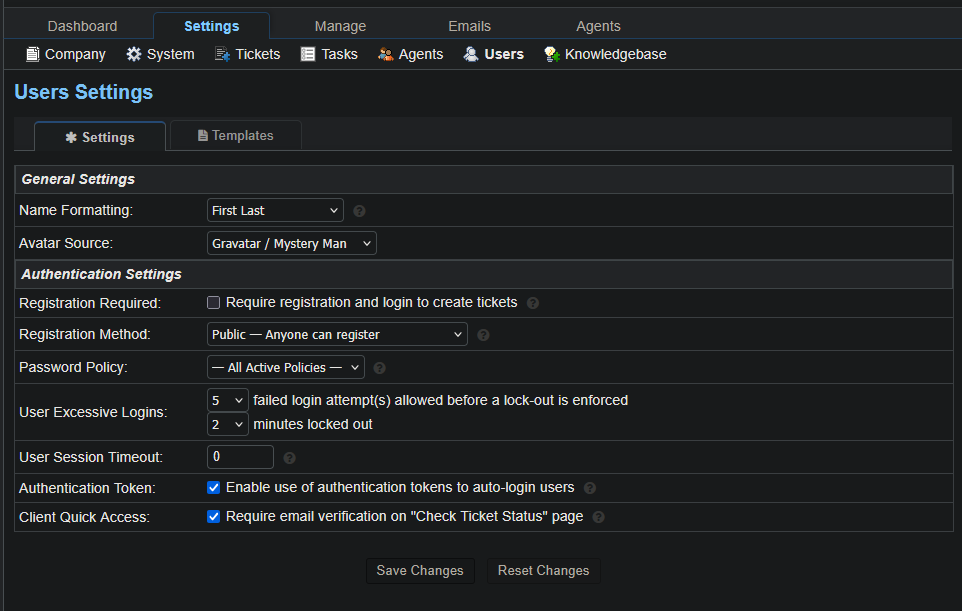Expand the Avatar Source dropdown
The image size is (962, 611).
click(291, 243)
